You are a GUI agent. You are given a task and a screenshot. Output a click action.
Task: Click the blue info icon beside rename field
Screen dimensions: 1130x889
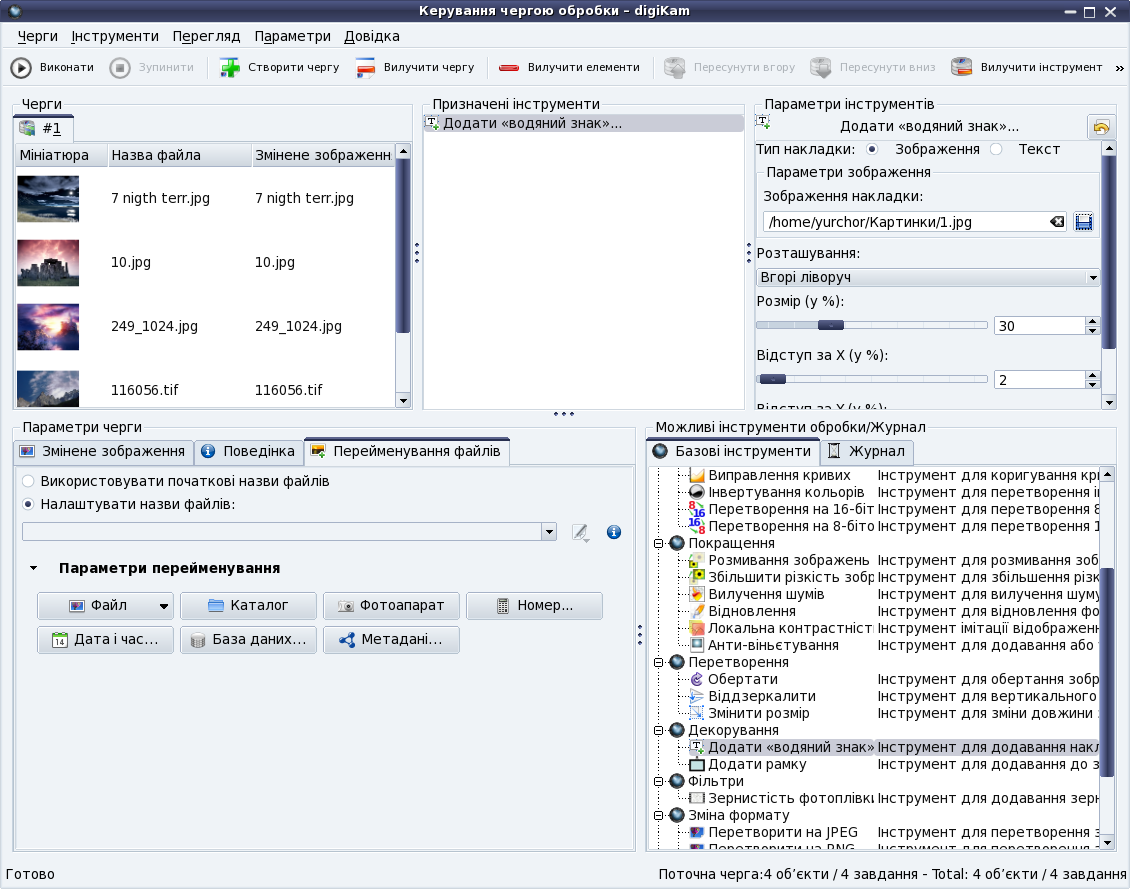pos(614,532)
